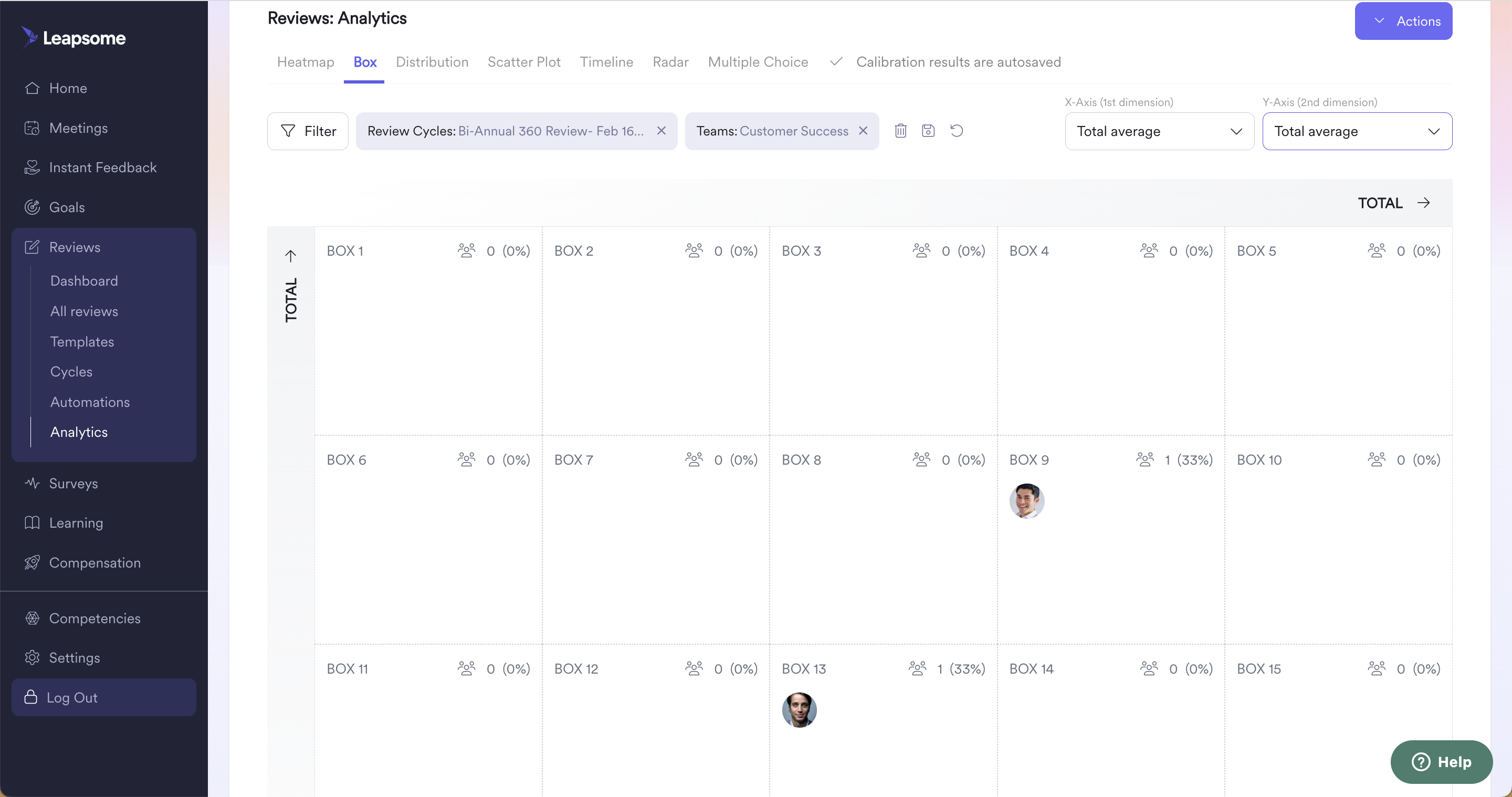Screen dimensions: 1512x797
Task: Click the Surveys pulse icon
Action: 32,483
